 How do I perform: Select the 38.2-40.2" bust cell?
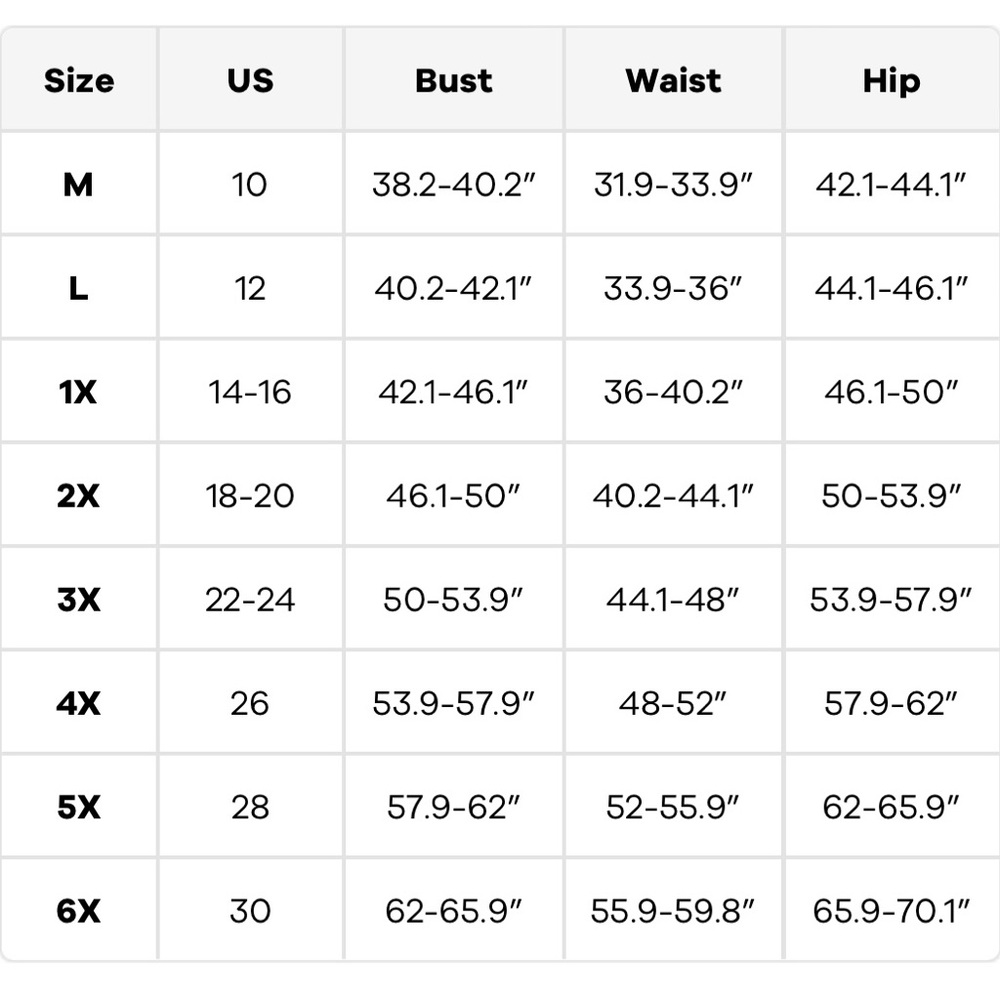454,185
